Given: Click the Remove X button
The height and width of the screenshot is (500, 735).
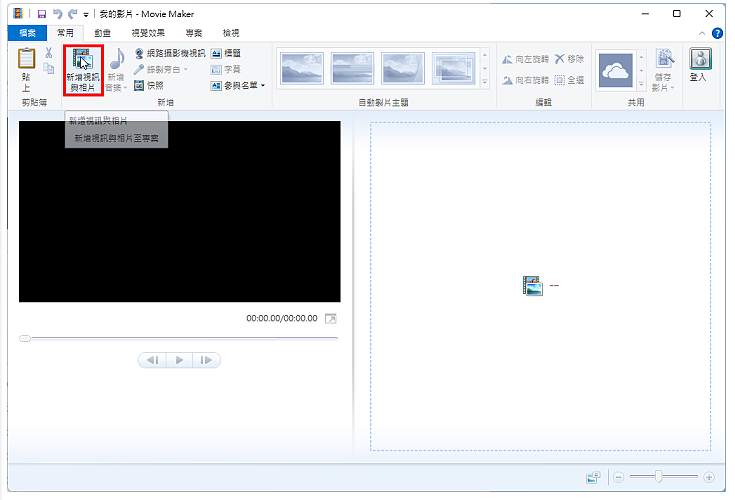Looking at the screenshot, I should tap(569, 59).
